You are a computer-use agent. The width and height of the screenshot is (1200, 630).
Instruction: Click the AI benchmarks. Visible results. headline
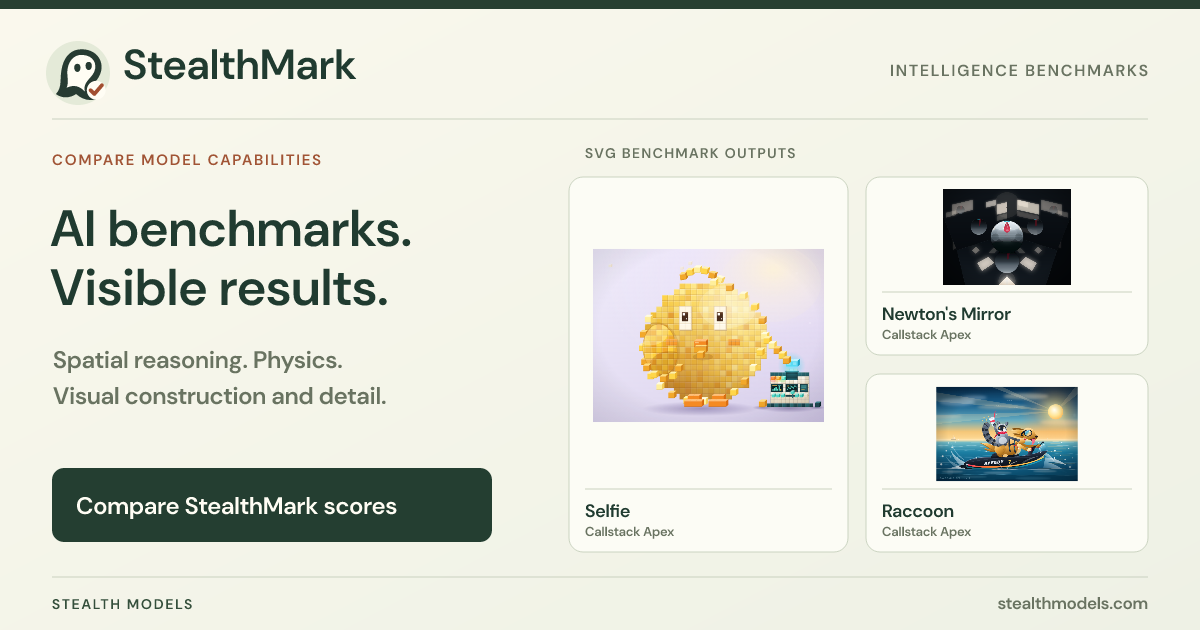(232, 259)
